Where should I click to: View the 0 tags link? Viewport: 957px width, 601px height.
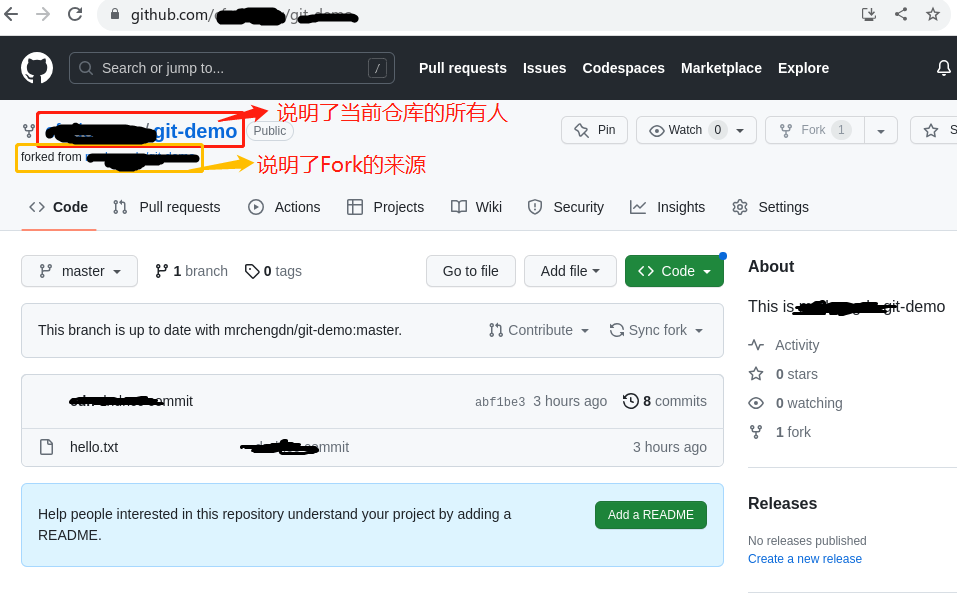point(273,271)
